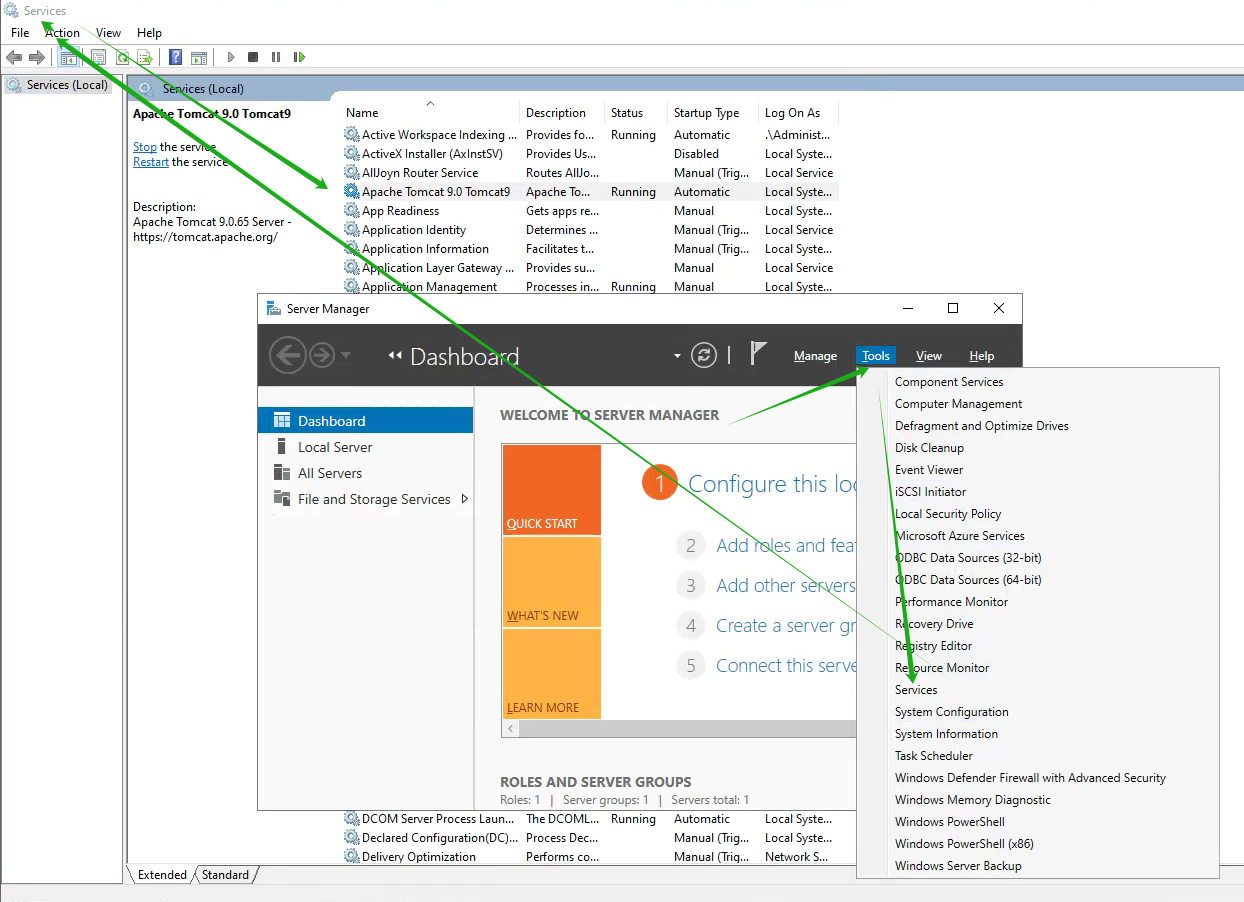
Task: Click welcome panel horizontal scrollbar left arrow
Action: 511,729
